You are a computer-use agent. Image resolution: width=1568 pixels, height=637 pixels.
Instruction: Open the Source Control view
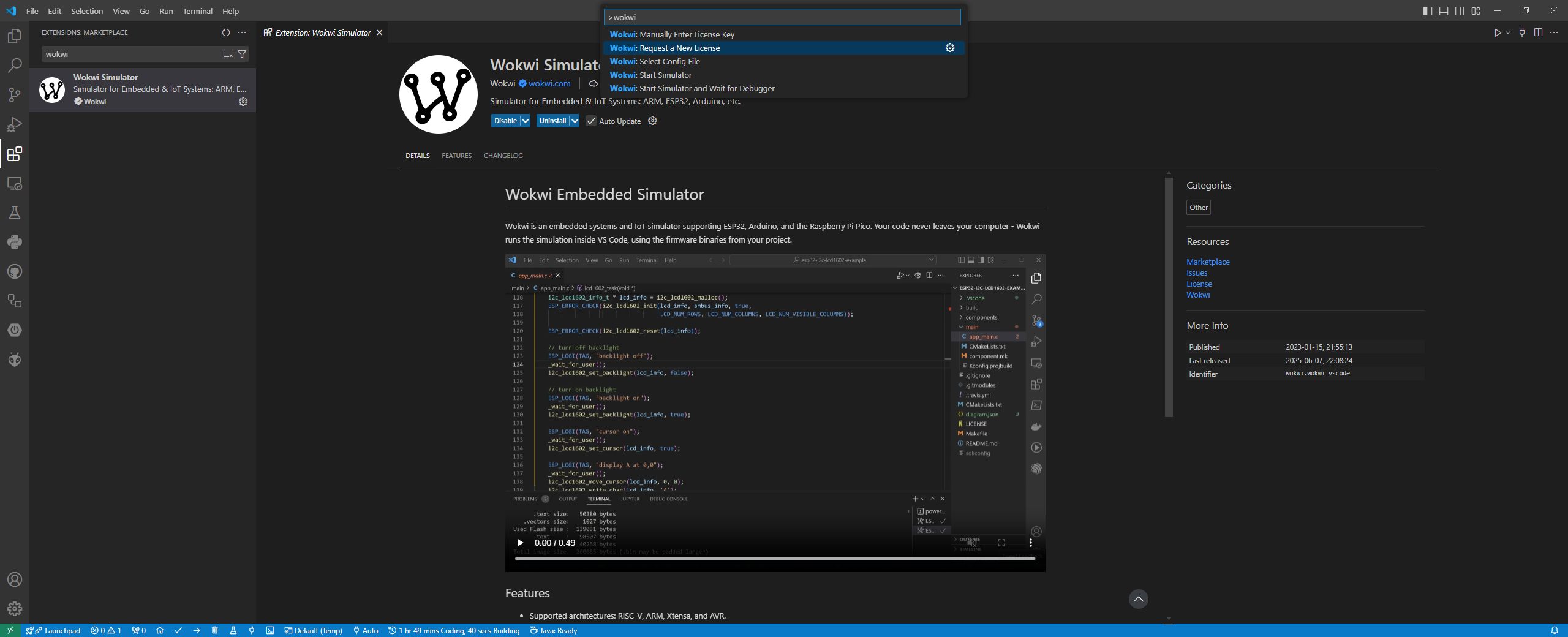pos(15,95)
